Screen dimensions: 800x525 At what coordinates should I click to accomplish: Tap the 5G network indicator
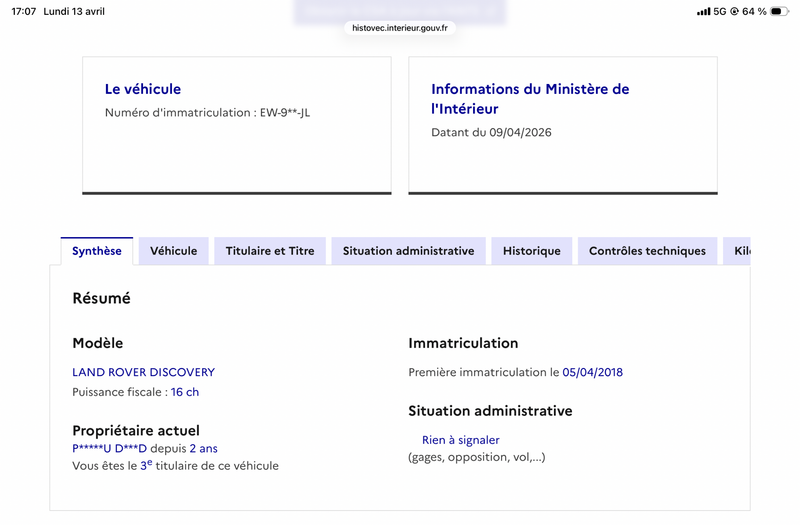pos(720,11)
